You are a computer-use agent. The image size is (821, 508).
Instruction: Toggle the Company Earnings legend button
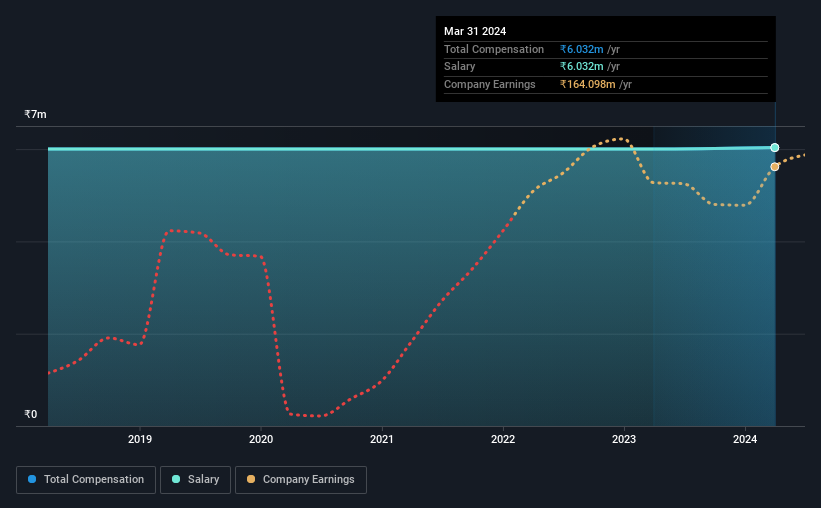(x=301, y=480)
